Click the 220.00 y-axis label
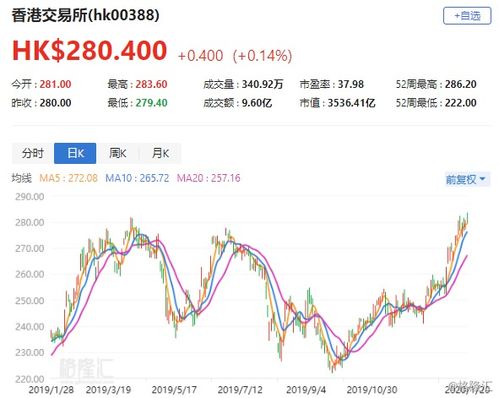The width and height of the screenshot is (499, 398). coord(29,379)
